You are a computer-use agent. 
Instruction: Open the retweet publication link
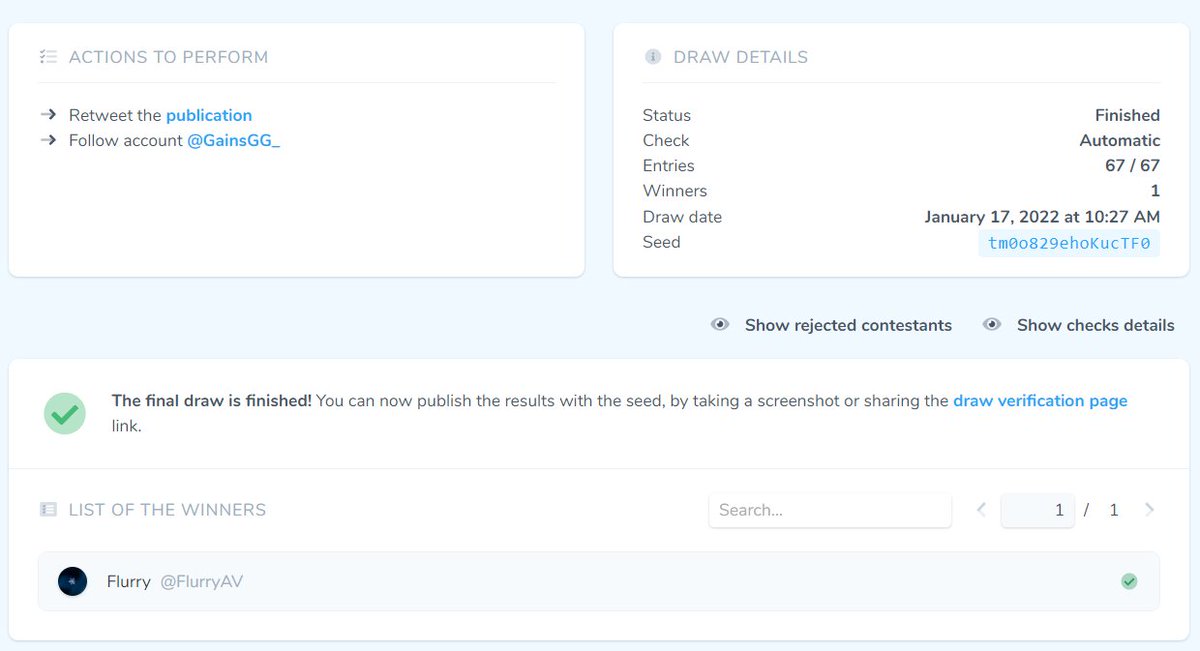click(x=209, y=115)
